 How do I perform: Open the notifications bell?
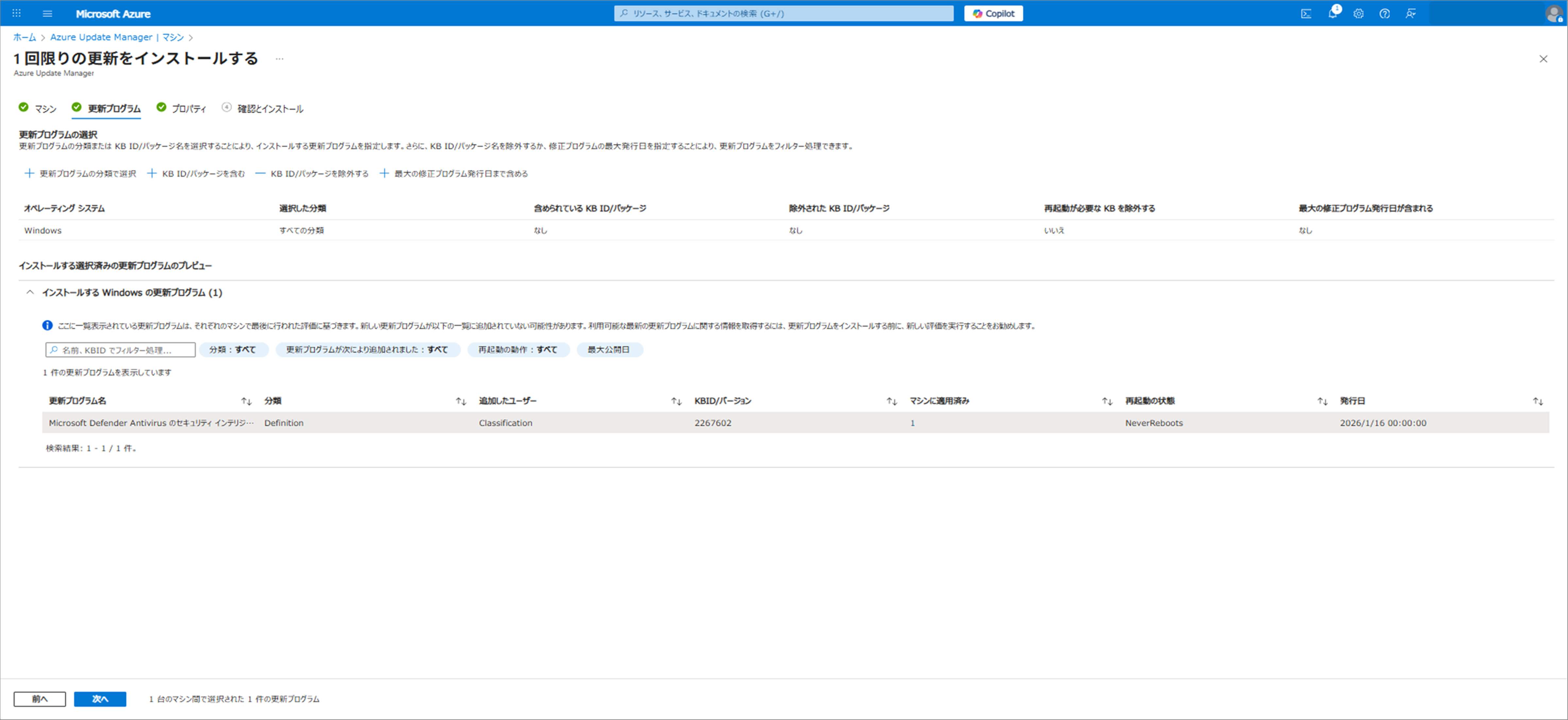click(x=1332, y=13)
